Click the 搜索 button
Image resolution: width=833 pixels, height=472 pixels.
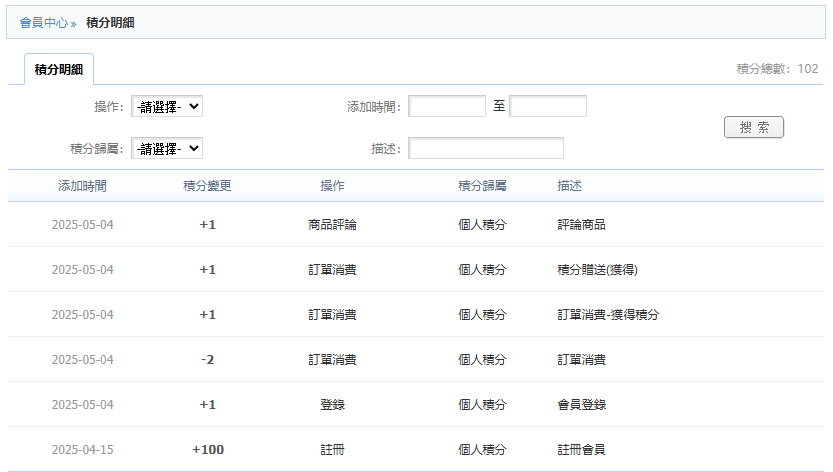(x=753, y=128)
